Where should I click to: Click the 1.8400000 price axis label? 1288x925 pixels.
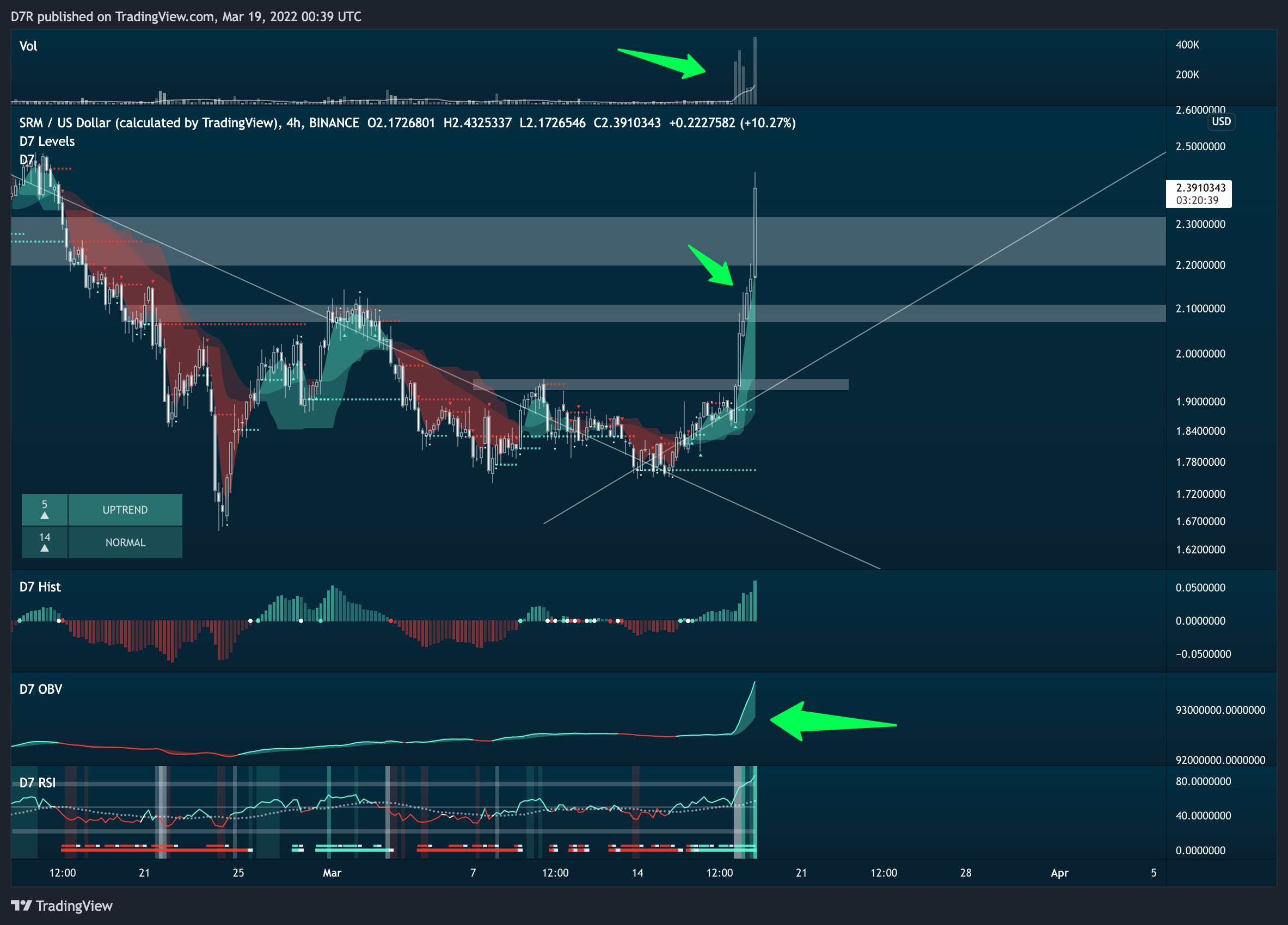1200,431
